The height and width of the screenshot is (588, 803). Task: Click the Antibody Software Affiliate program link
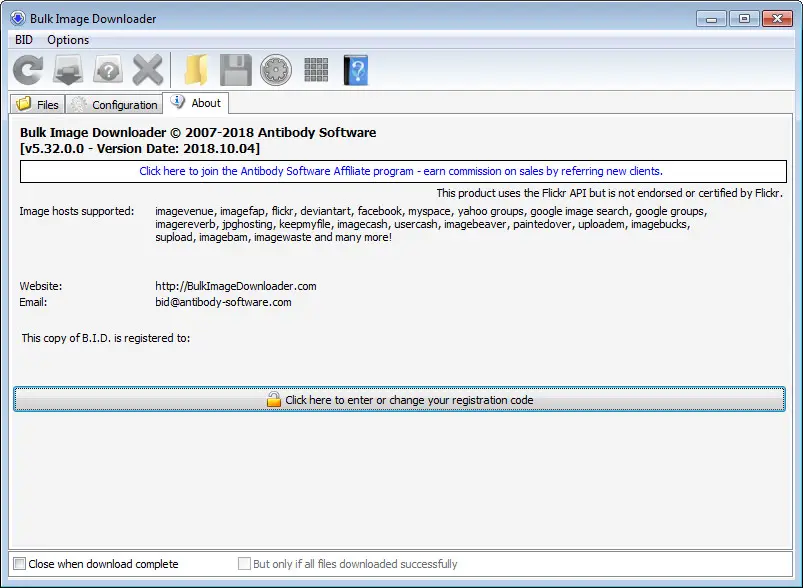[x=401, y=171]
